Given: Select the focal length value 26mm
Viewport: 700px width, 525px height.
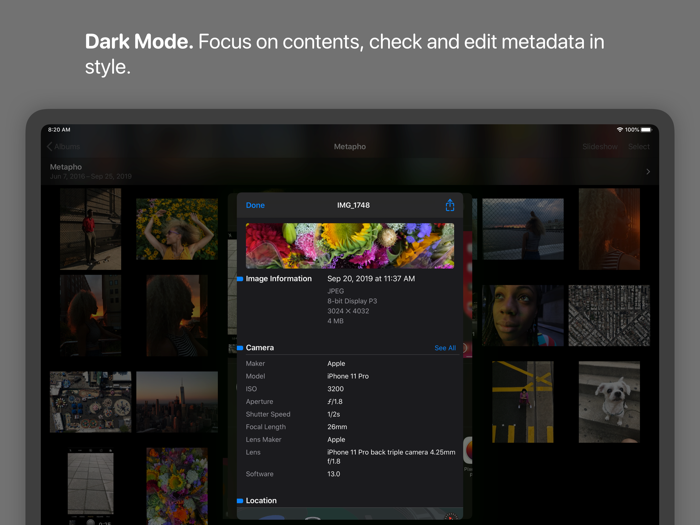Looking at the screenshot, I should tap(337, 427).
